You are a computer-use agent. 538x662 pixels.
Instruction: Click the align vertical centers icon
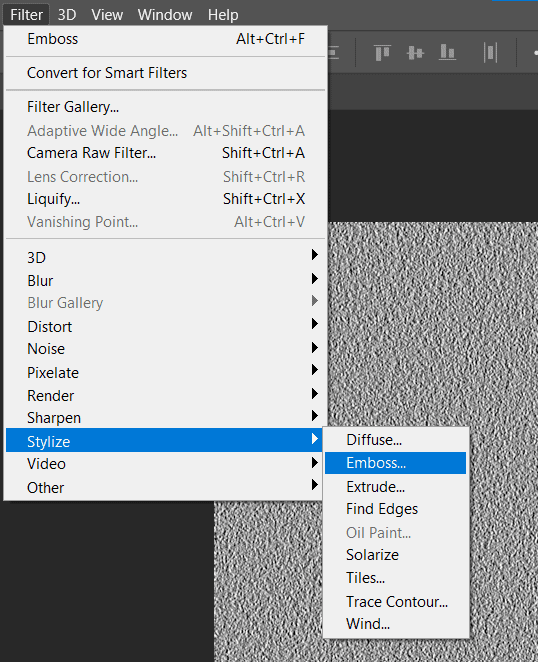tap(415, 53)
